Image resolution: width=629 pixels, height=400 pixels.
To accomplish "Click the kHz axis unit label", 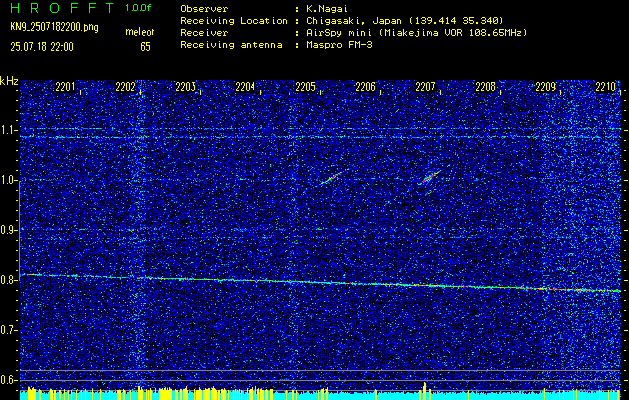I will pos(9,81).
